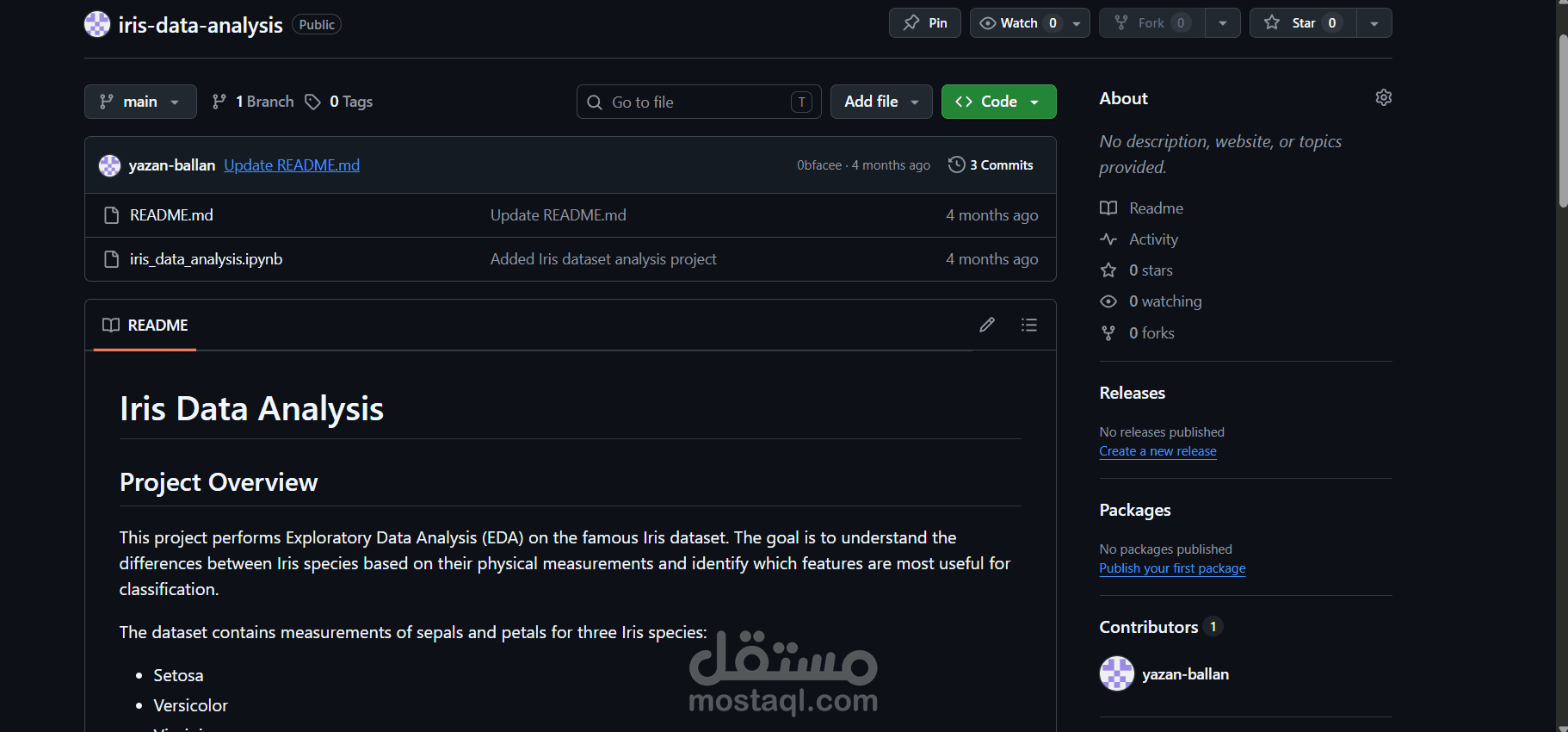The height and width of the screenshot is (732, 1568).
Task: View the 0 Tags link
Action: coord(339,102)
